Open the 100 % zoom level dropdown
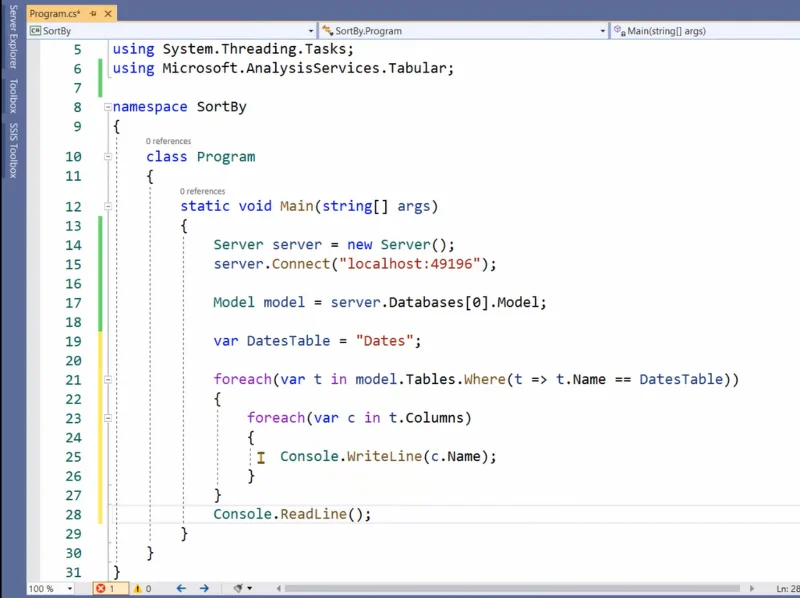The image size is (800, 598). coord(70,589)
